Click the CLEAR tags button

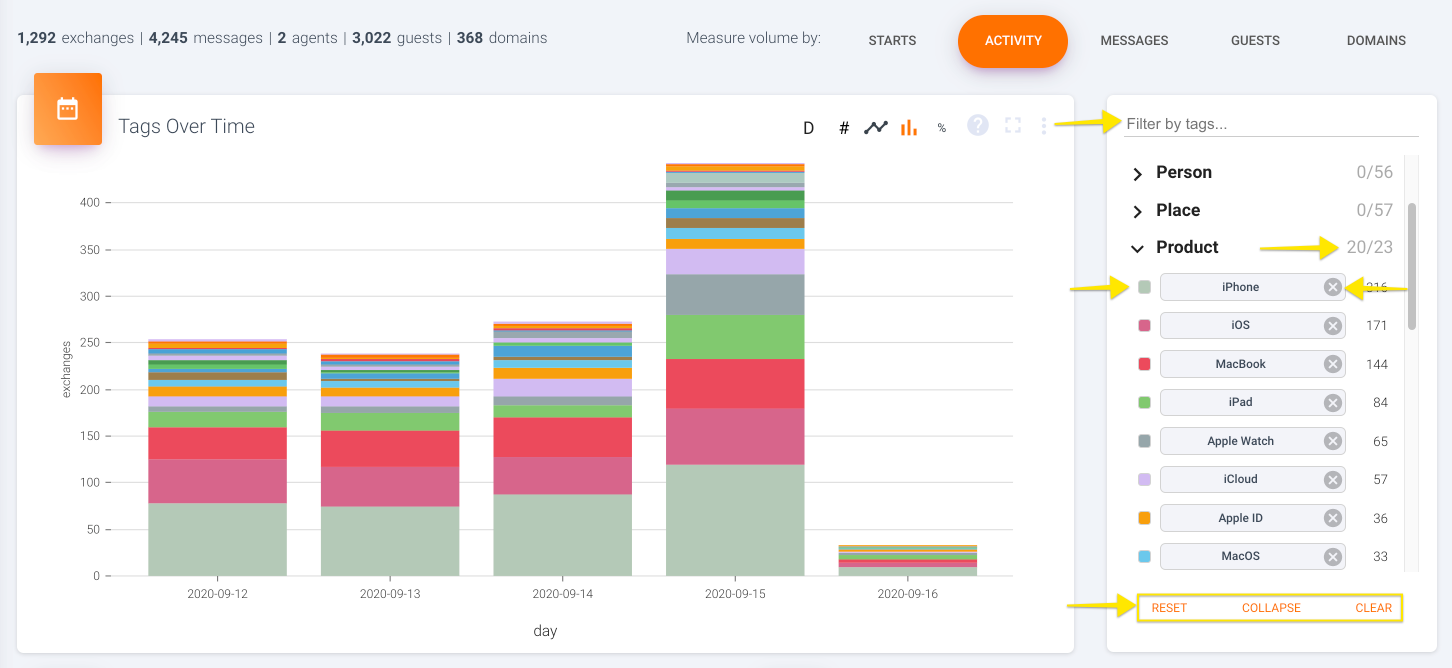click(x=1373, y=608)
